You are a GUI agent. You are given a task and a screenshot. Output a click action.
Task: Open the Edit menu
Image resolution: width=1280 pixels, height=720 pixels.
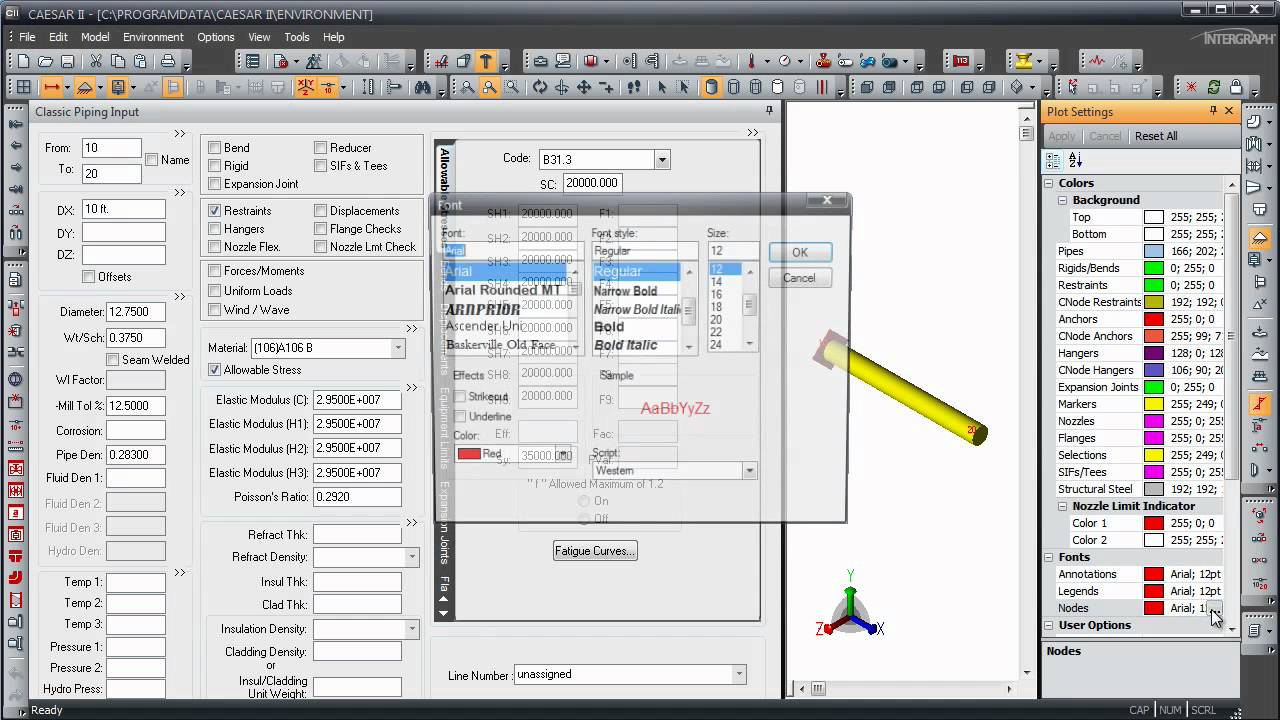pos(59,37)
